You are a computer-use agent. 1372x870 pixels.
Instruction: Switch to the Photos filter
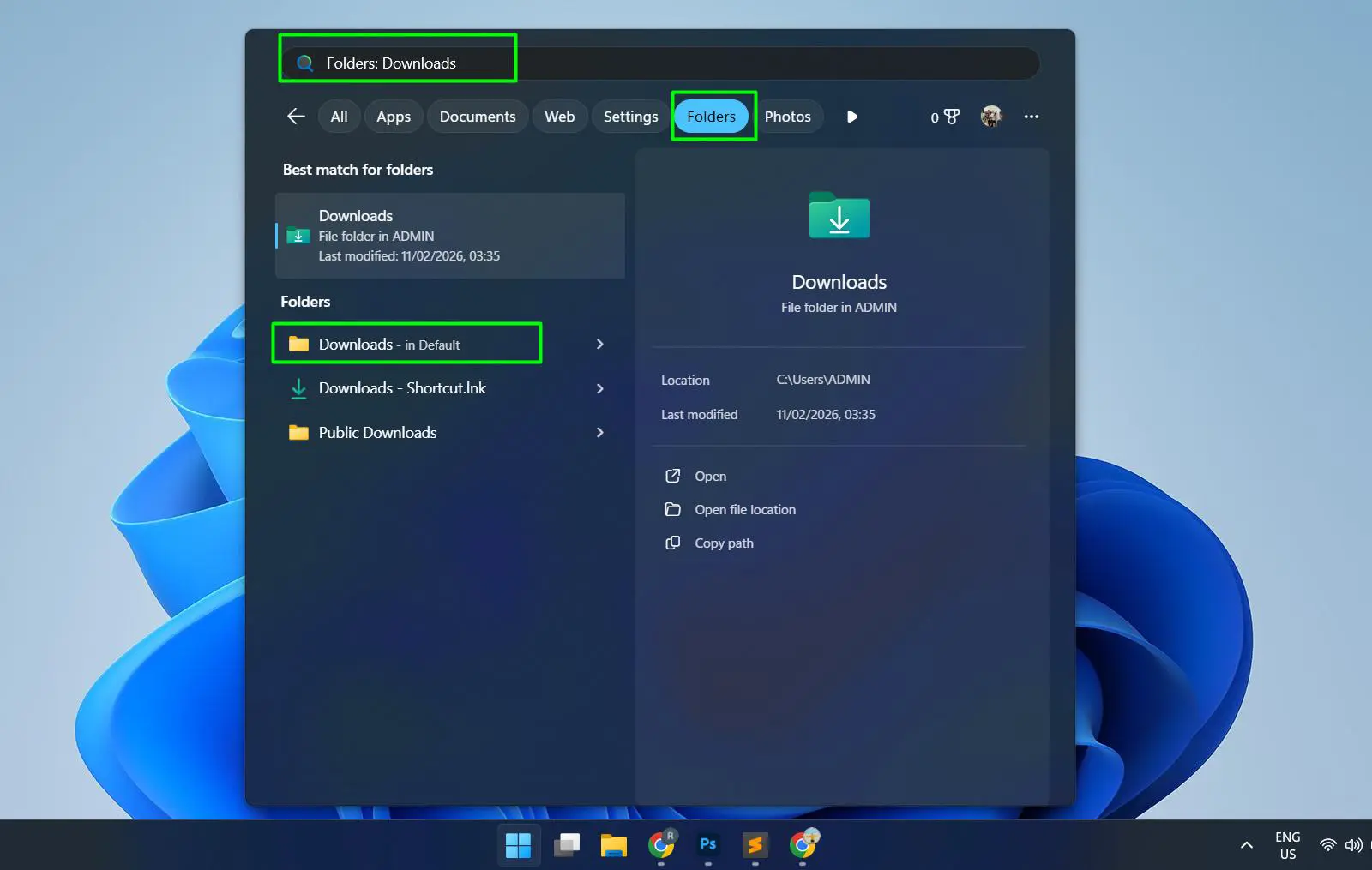click(787, 116)
